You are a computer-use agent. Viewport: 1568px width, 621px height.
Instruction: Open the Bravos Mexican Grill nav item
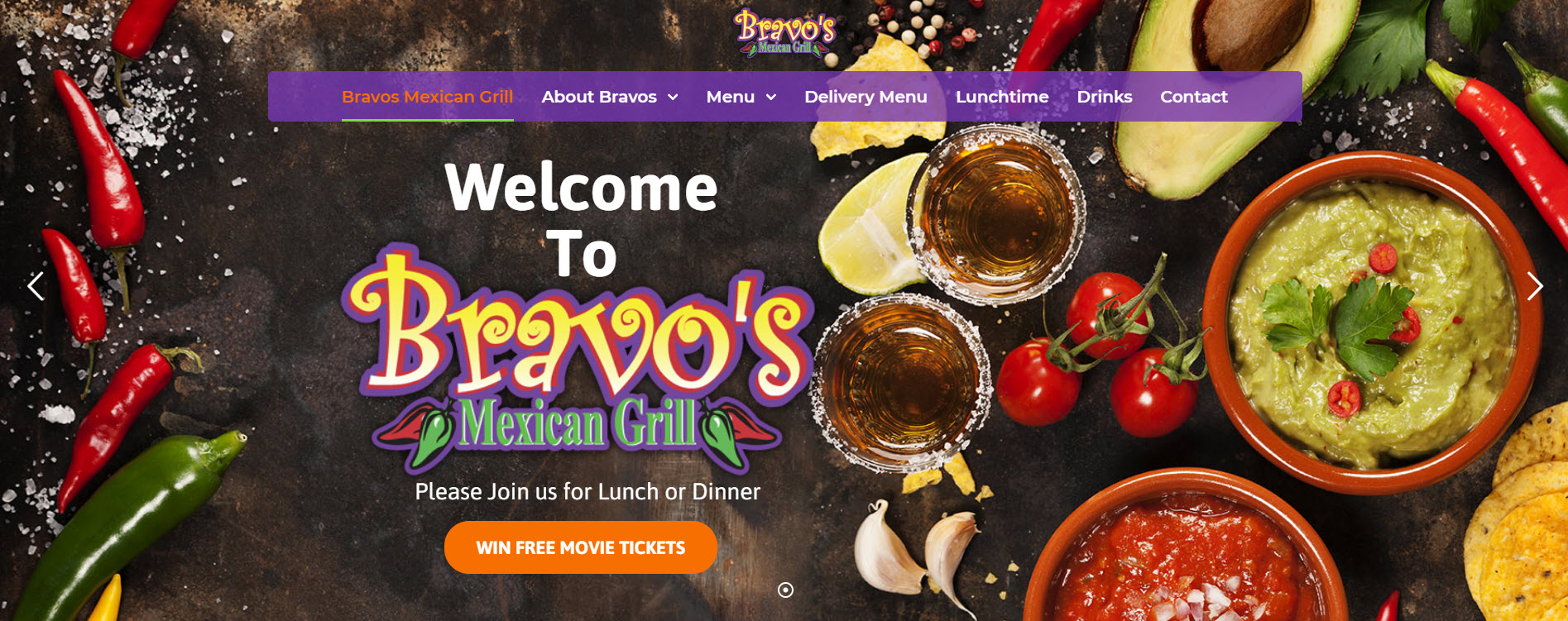(x=428, y=97)
